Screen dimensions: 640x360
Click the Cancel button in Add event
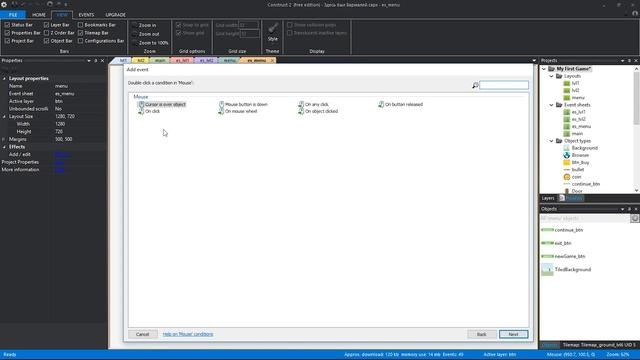142,334
